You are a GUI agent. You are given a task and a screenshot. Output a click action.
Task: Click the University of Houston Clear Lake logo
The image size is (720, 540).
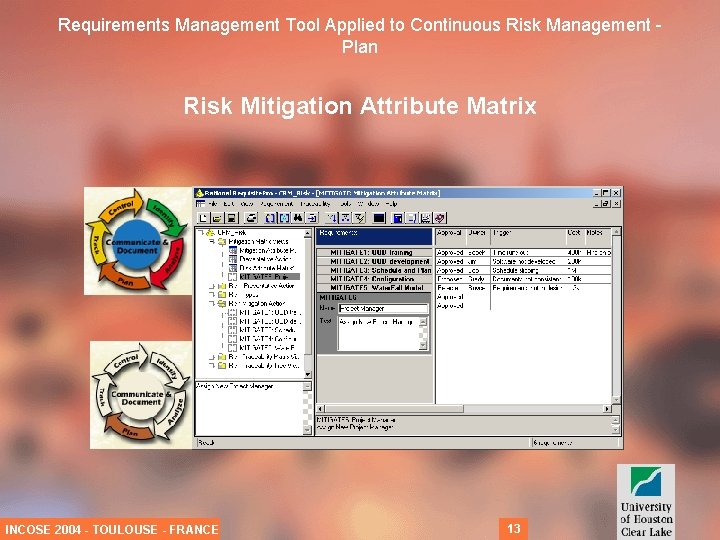pos(646,501)
